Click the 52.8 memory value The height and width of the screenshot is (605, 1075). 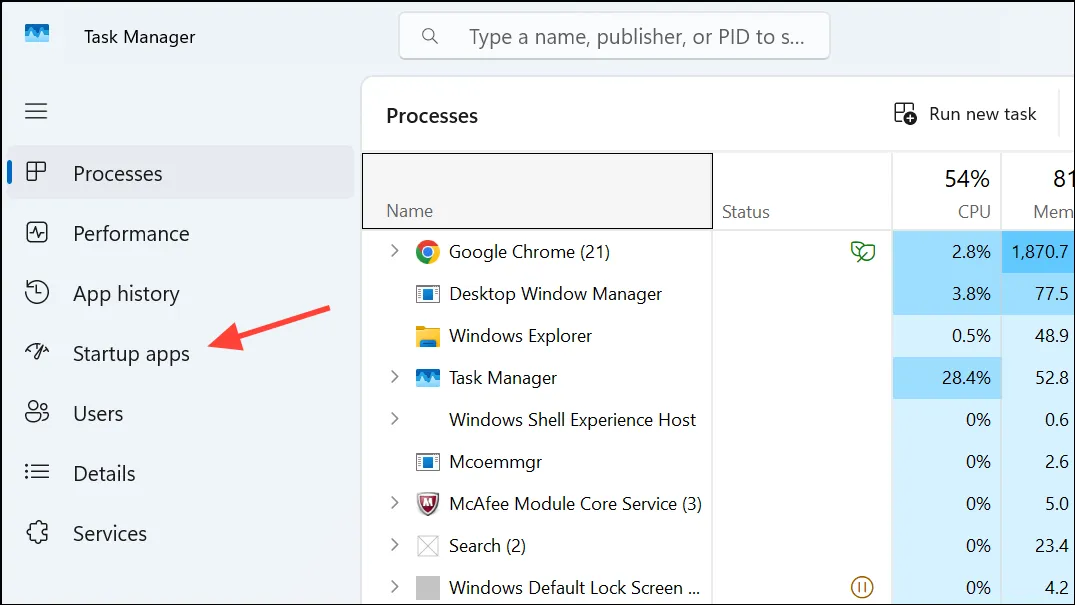click(x=1052, y=377)
